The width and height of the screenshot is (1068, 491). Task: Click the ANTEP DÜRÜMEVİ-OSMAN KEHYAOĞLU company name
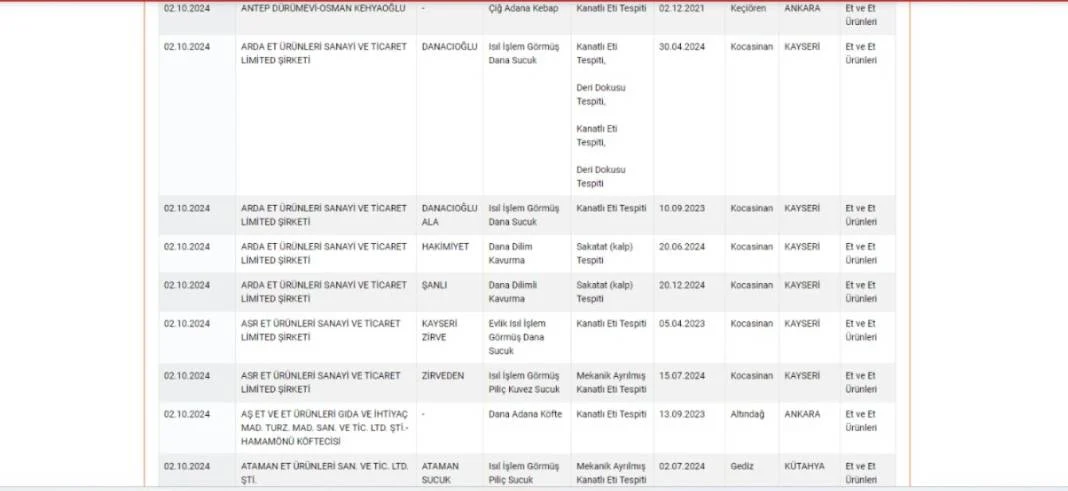(323, 8)
